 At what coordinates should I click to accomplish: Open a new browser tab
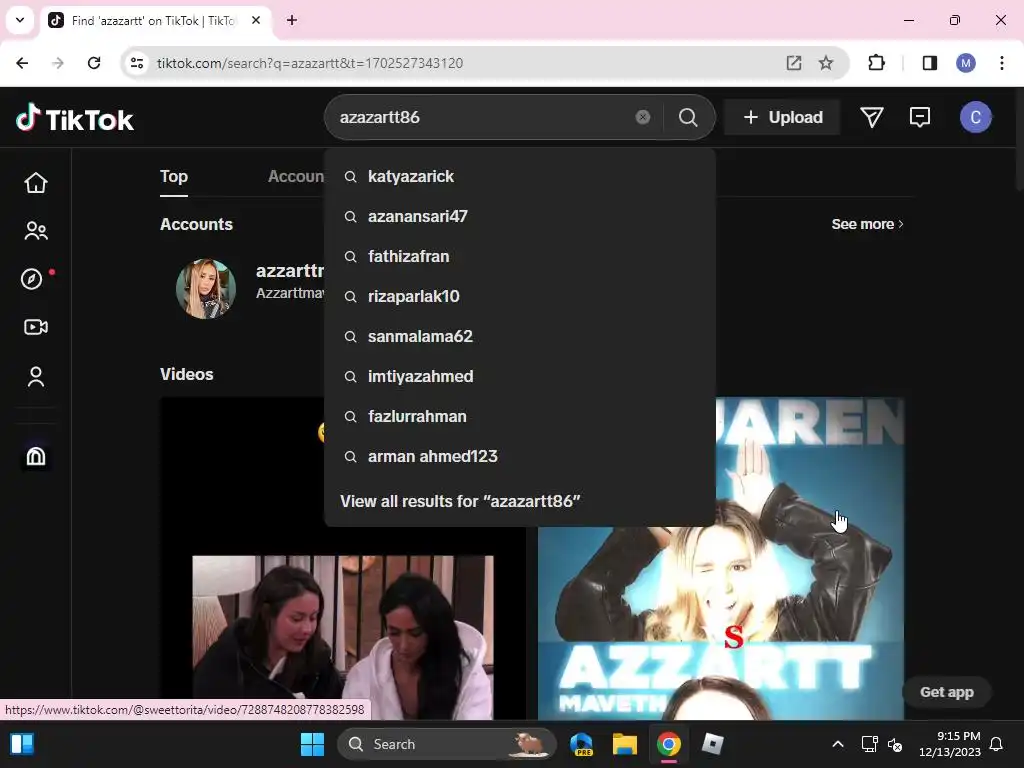click(x=292, y=20)
